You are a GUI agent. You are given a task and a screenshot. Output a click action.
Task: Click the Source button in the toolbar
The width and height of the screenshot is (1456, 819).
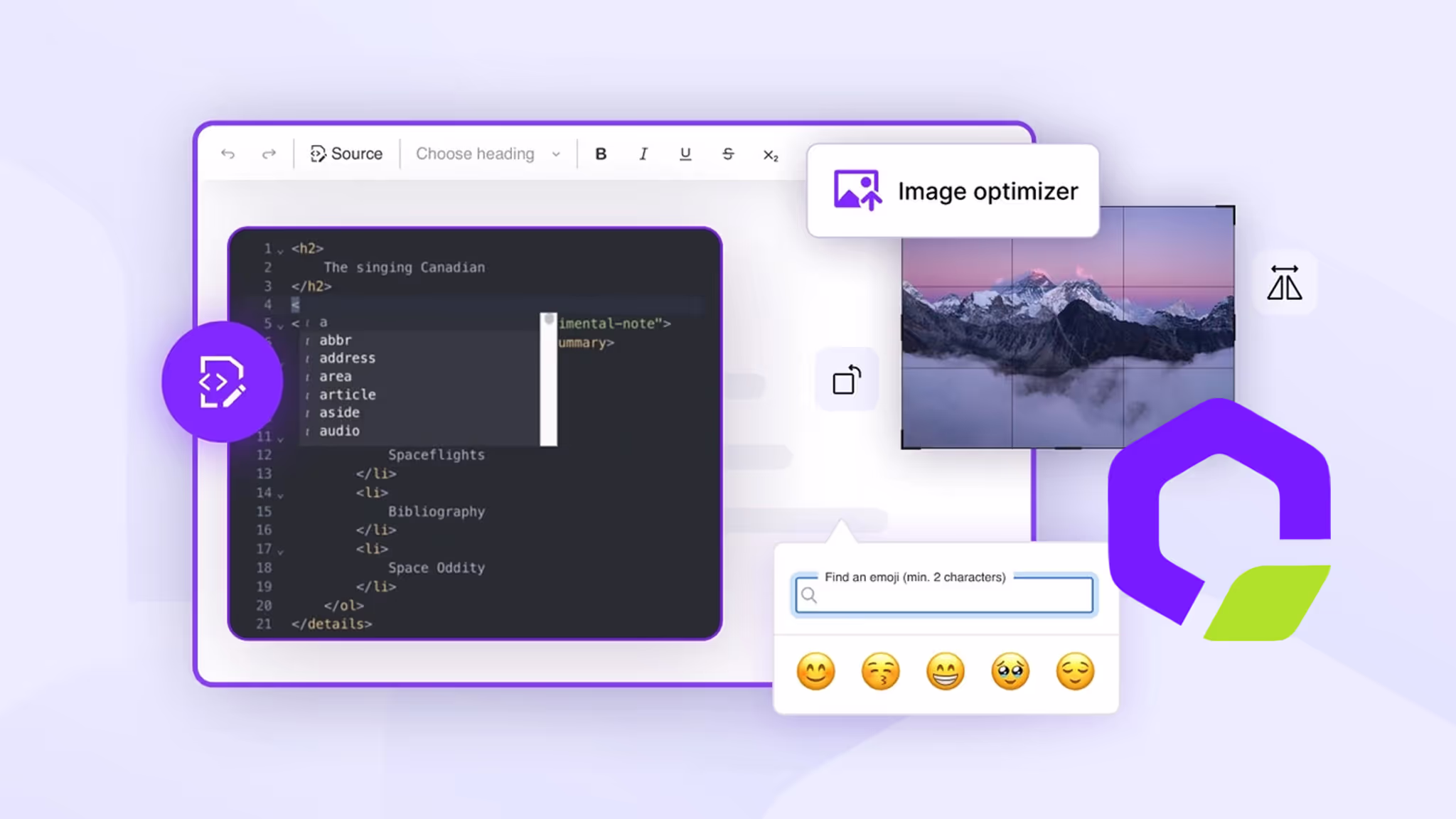coord(346,154)
